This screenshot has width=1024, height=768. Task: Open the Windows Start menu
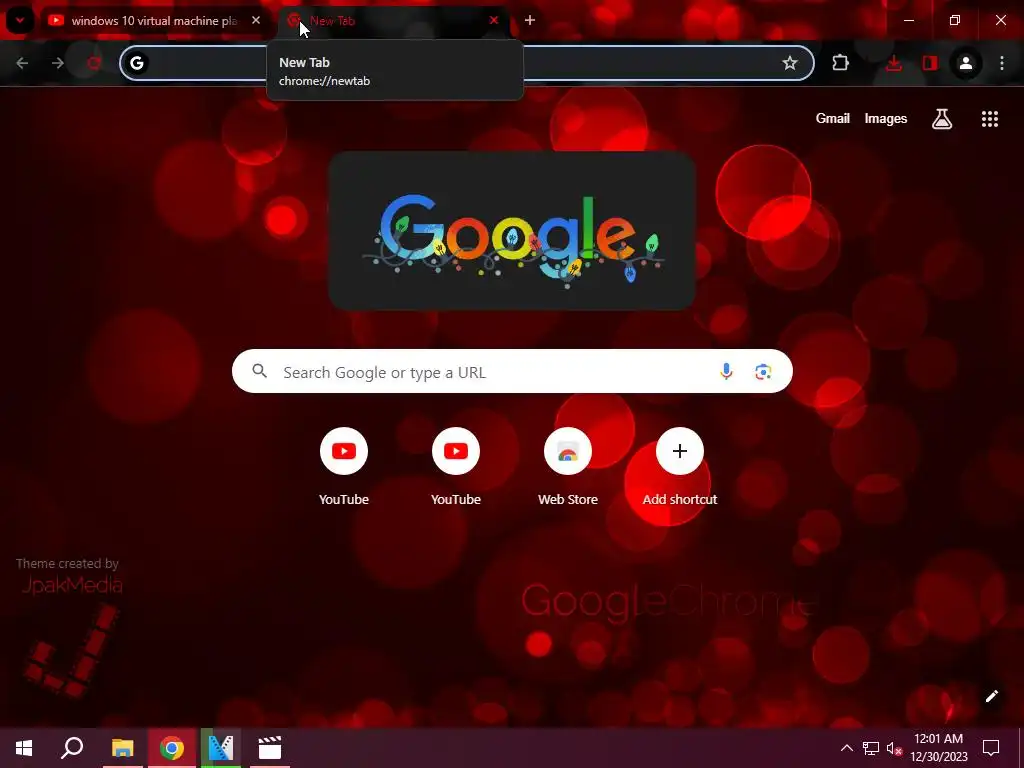pos(24,748)
